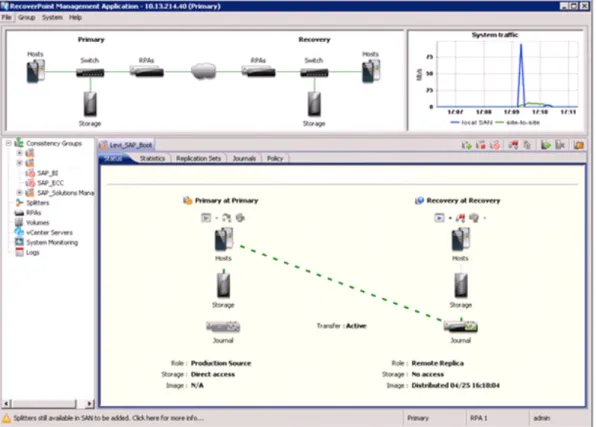Click the tree panel scroll-left arrow
This screenshot has height=427, width=597.
6,403
